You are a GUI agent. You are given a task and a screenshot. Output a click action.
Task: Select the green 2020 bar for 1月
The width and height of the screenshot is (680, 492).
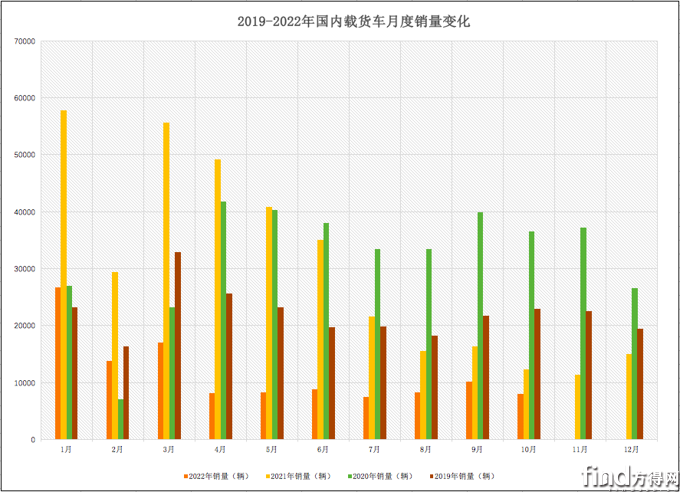point(69,363)
